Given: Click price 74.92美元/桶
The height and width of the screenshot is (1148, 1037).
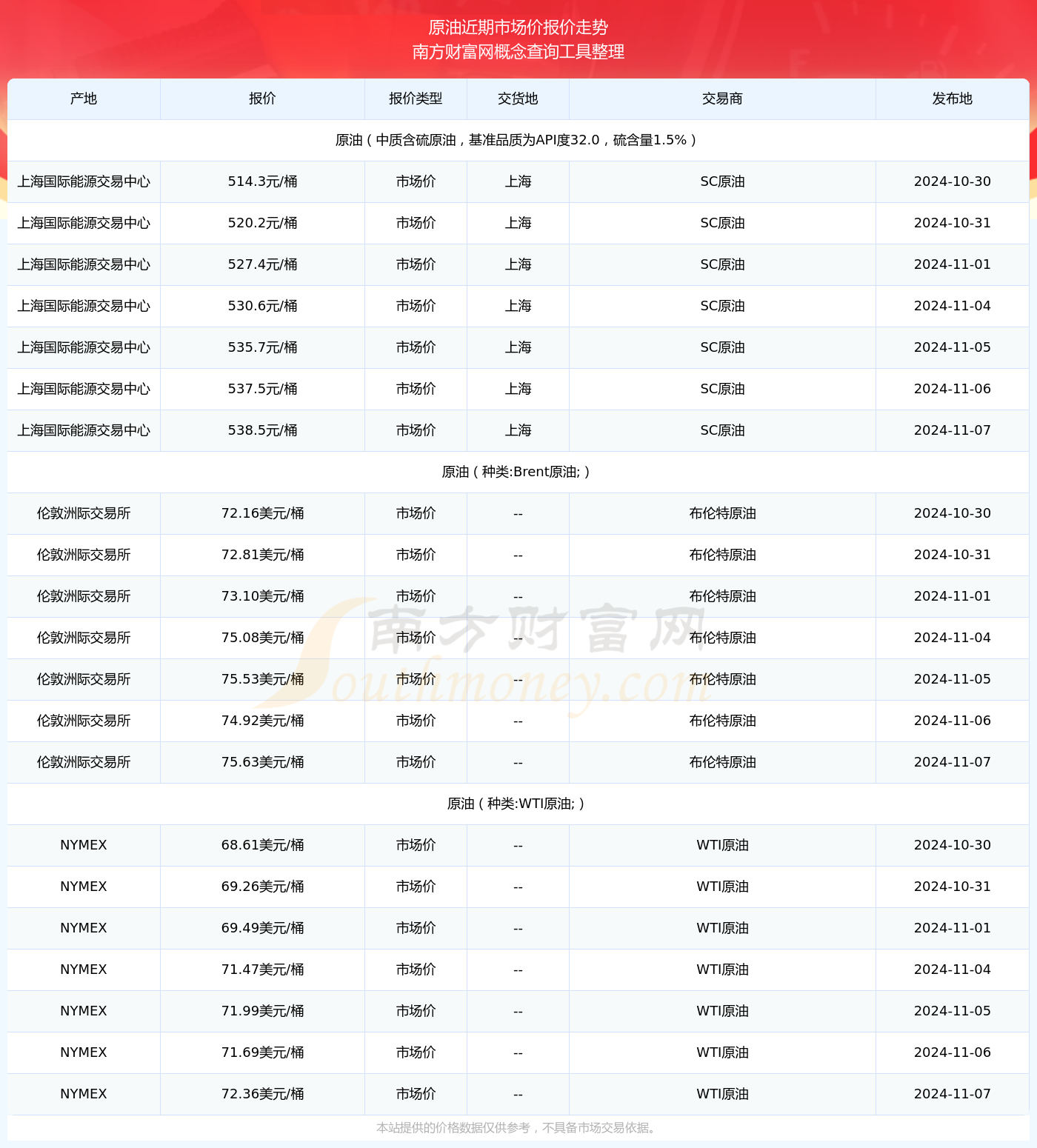Looking at the screenshot, I should pyautogui.click(x=262, y=721).
